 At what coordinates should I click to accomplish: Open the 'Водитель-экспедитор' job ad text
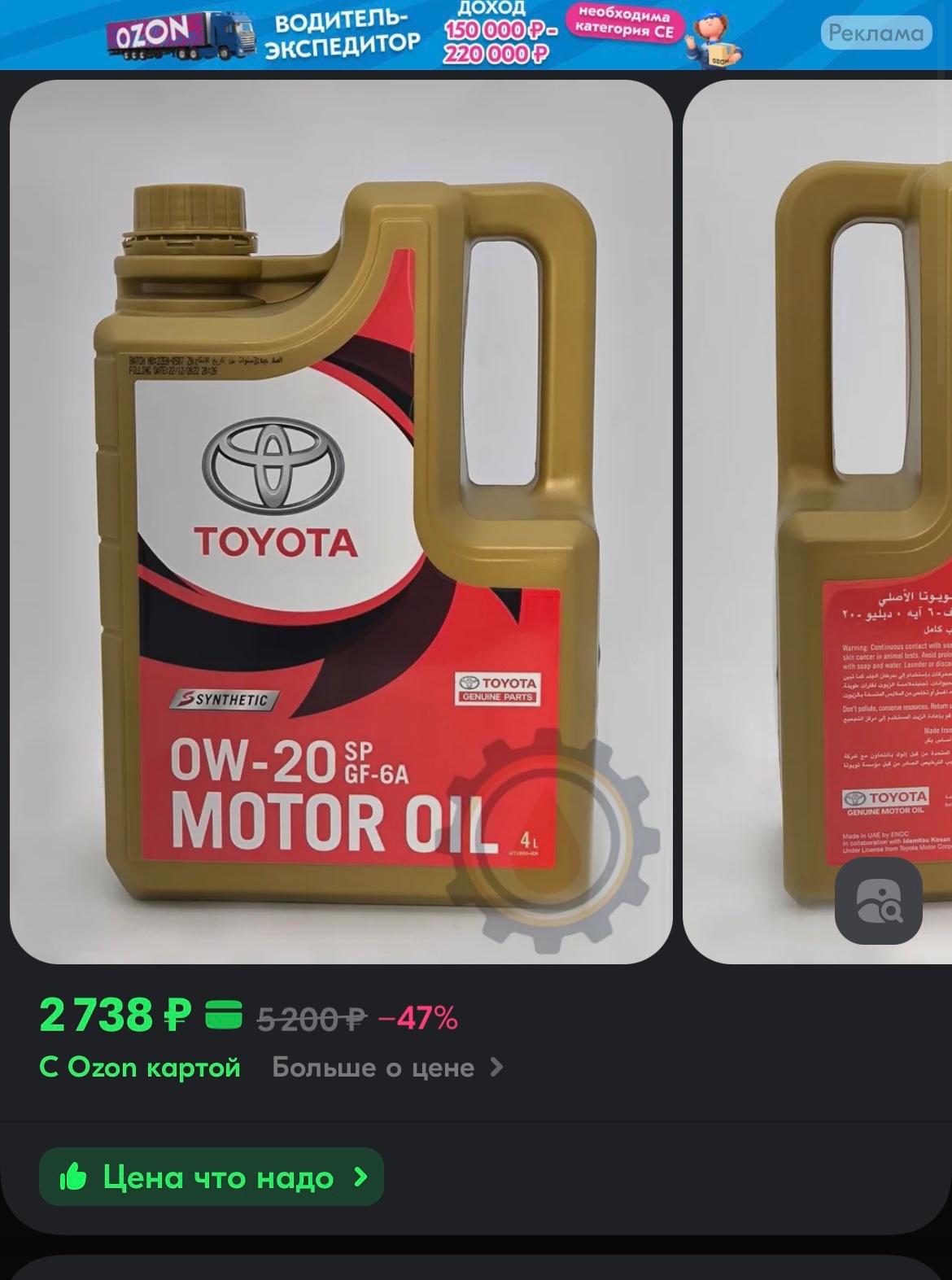342,33
